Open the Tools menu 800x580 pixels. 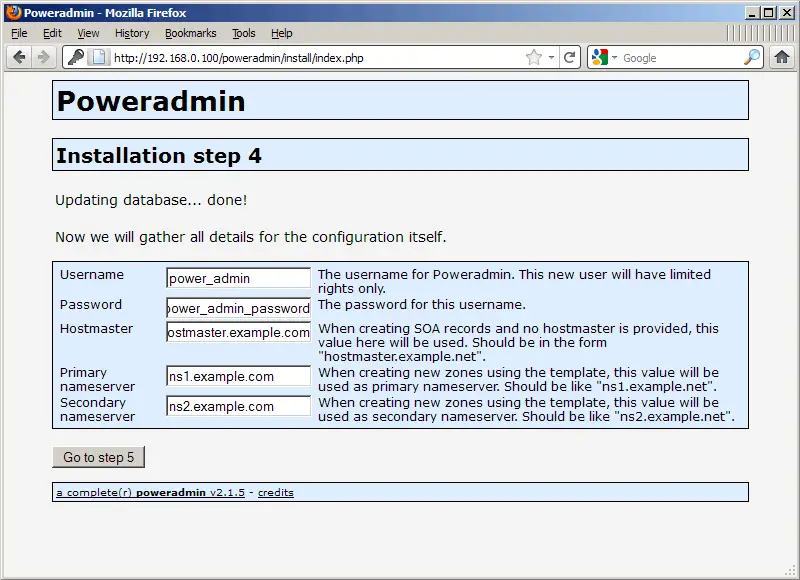[243, 33]
